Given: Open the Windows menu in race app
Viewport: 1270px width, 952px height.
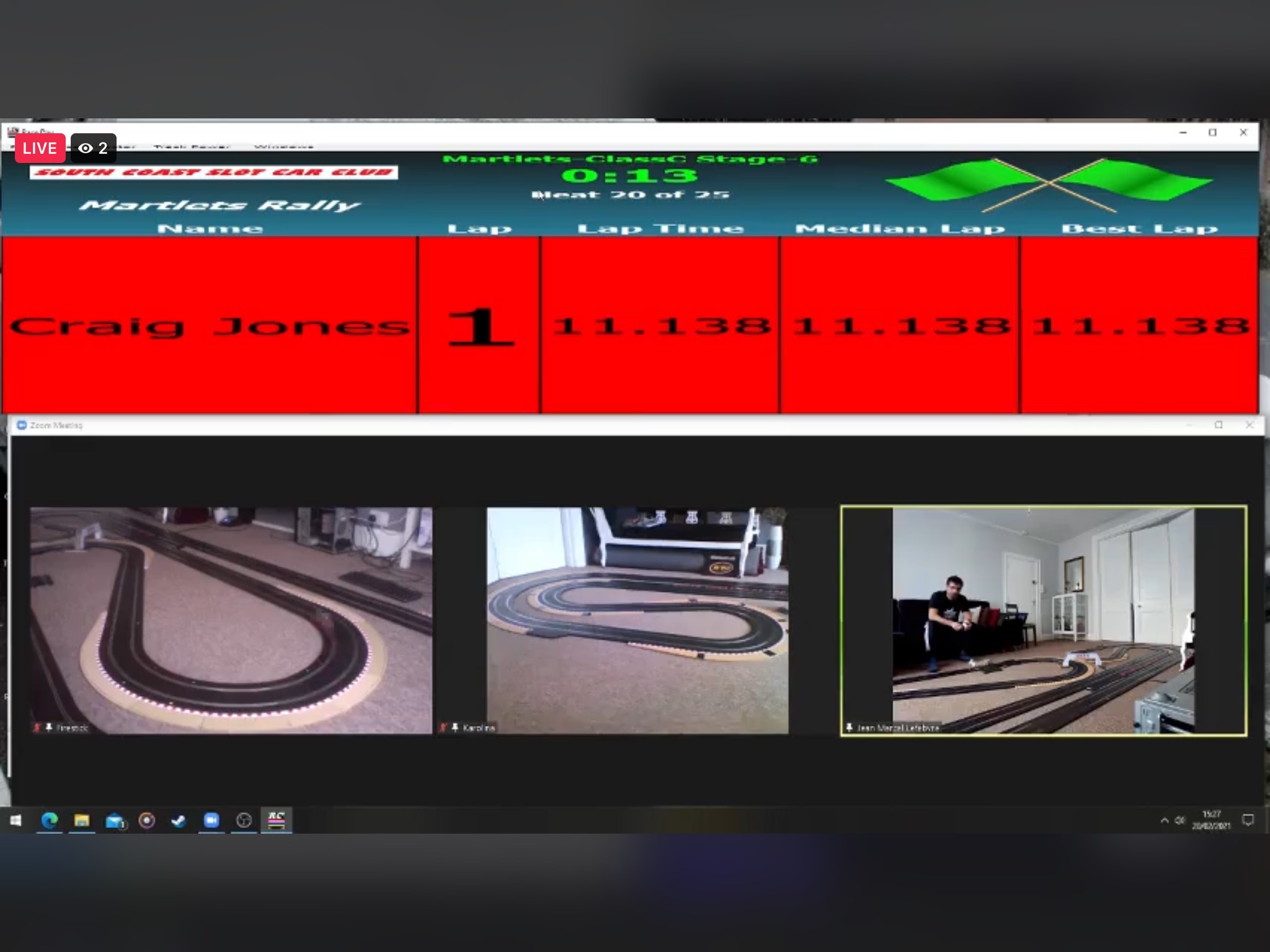Looking at the screenshot, I should [x=283, y=147].
